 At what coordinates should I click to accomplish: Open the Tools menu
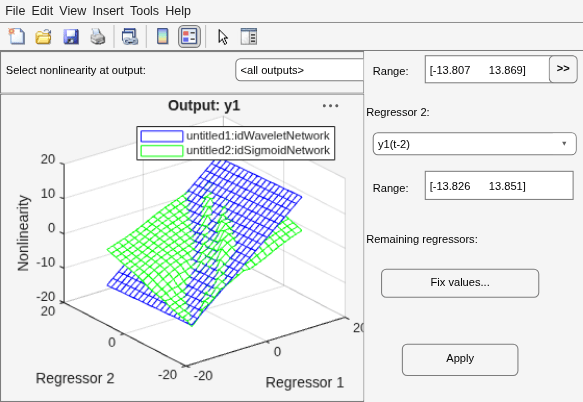(x=144, y=11)
